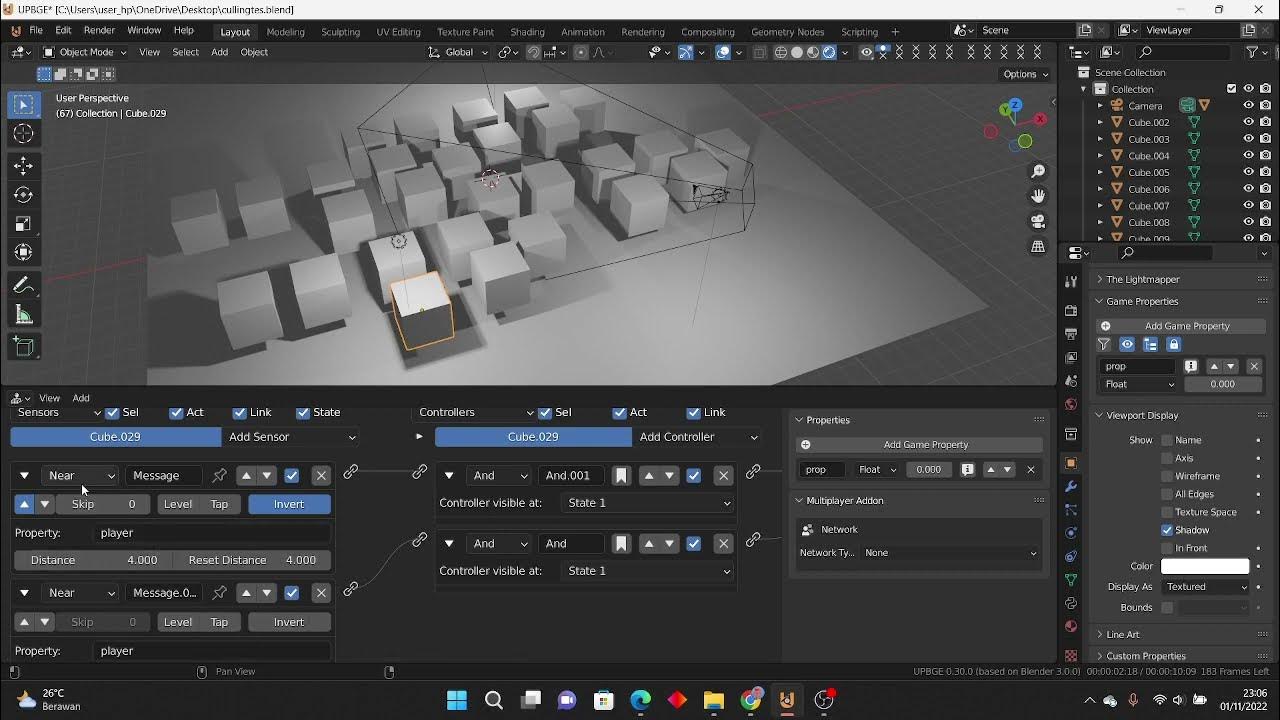Choose the Measure ruler tool
1280x720 pixels.
pyautogui.click(x=24, y=316)
